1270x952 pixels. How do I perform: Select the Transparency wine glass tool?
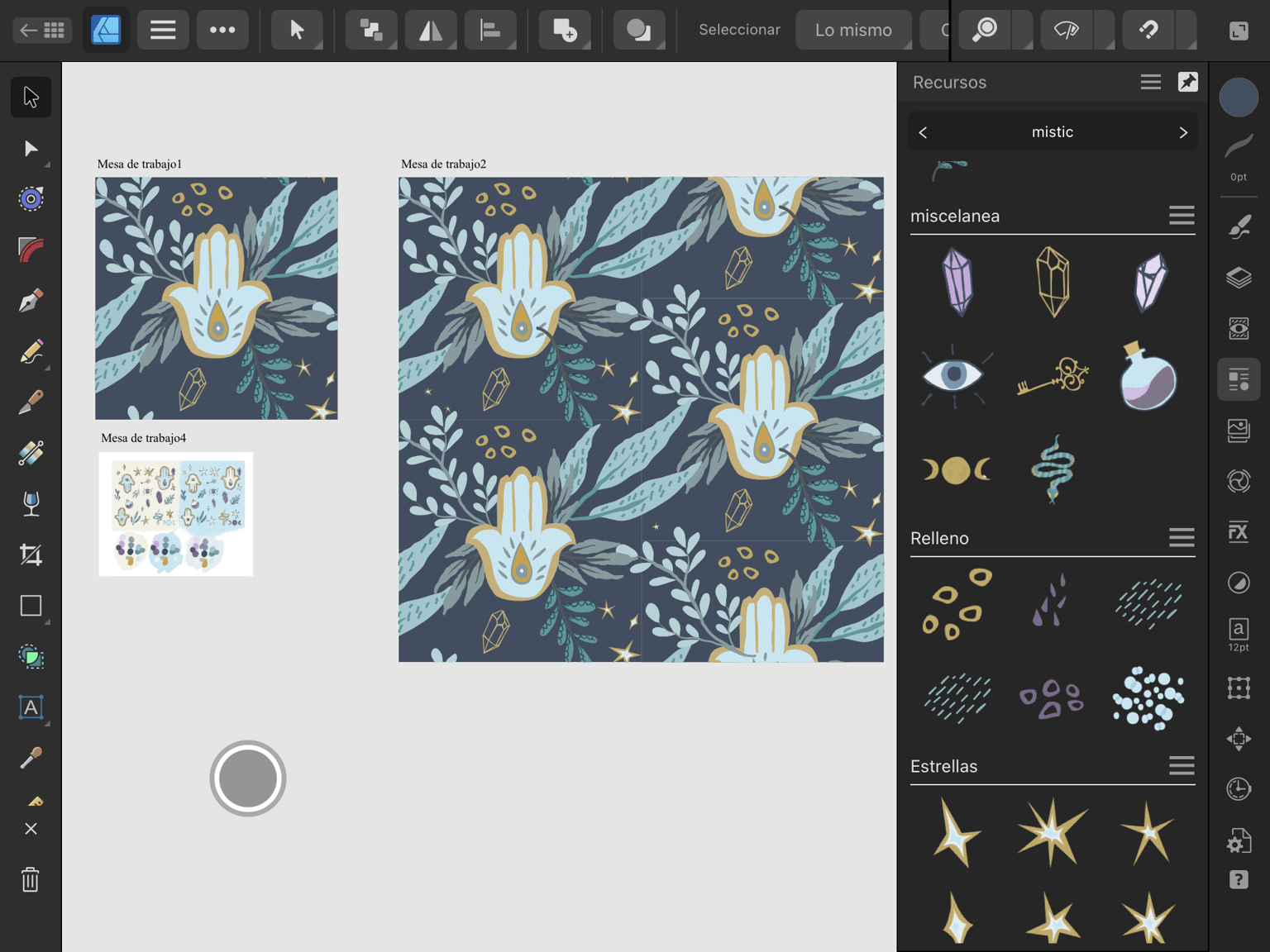pos(31,504)
